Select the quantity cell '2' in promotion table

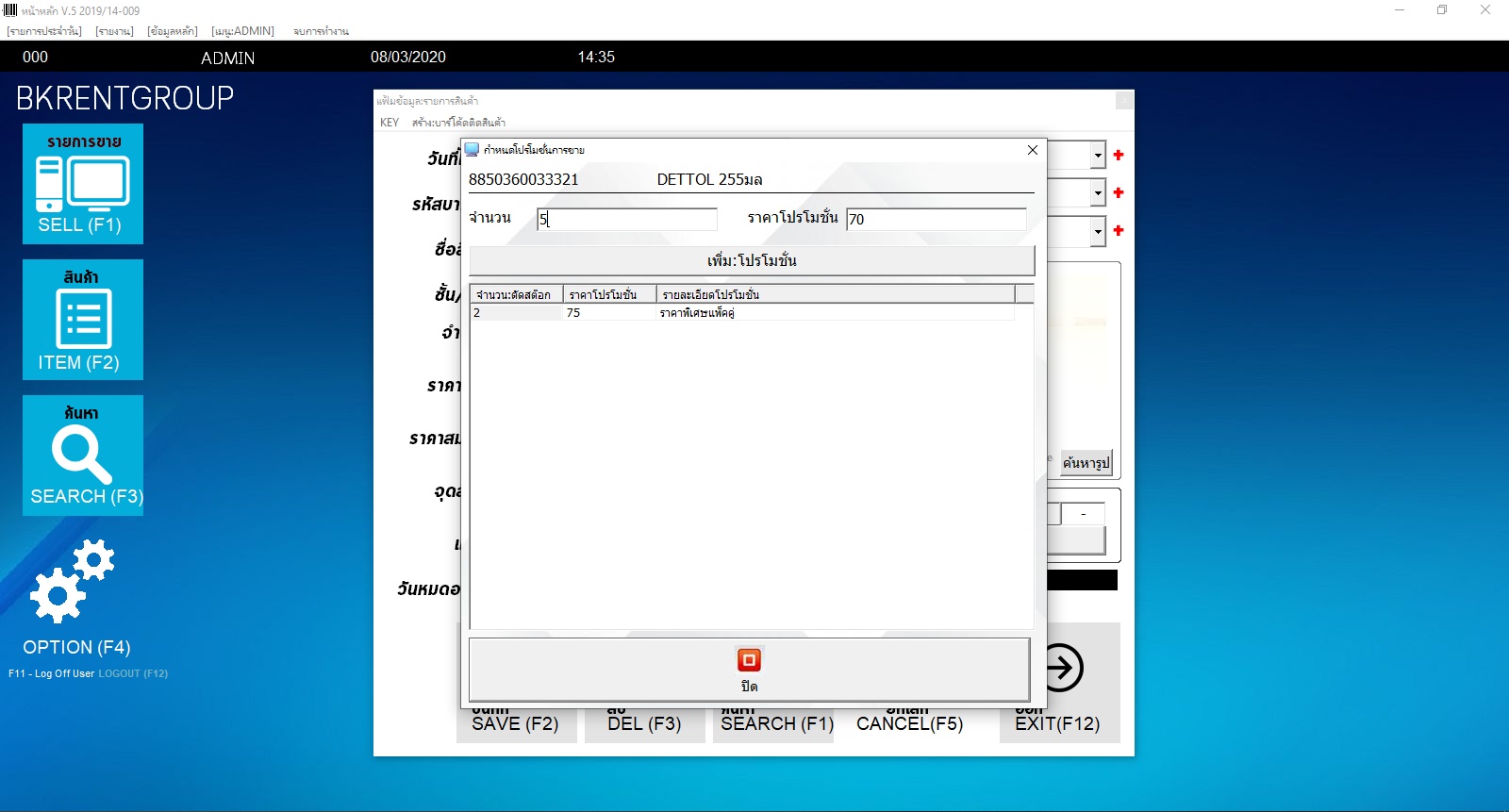click(x=516, y=312)
